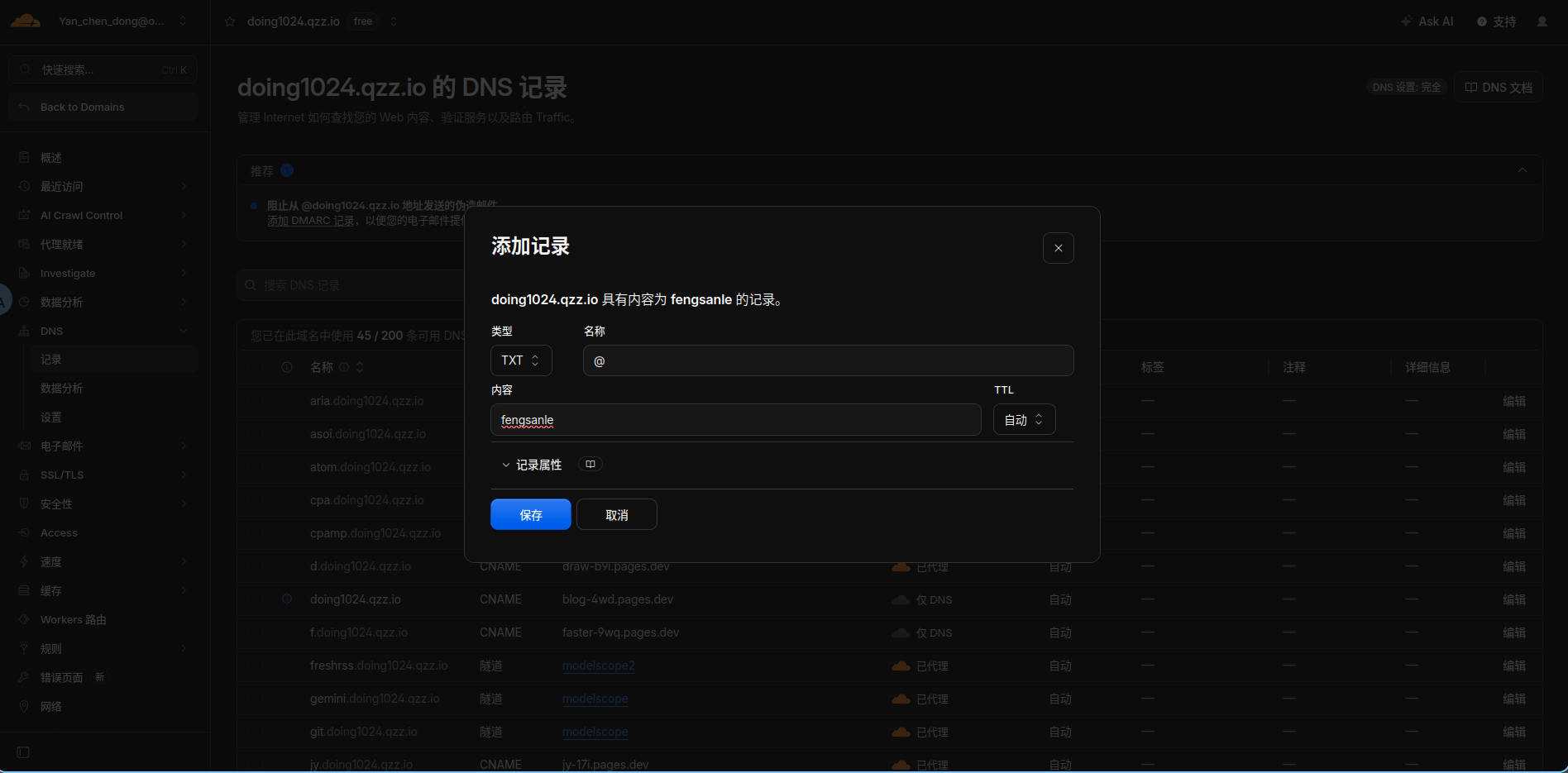
Task: Expand the SSL/TLS submenu chevron
Action: point(184,475)
